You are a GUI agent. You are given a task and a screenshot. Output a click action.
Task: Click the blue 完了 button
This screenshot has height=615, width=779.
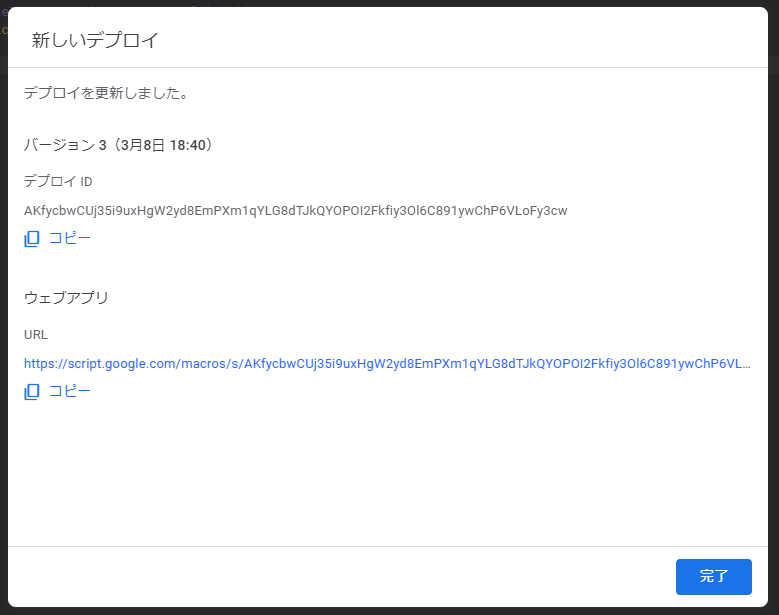point(713,577)
